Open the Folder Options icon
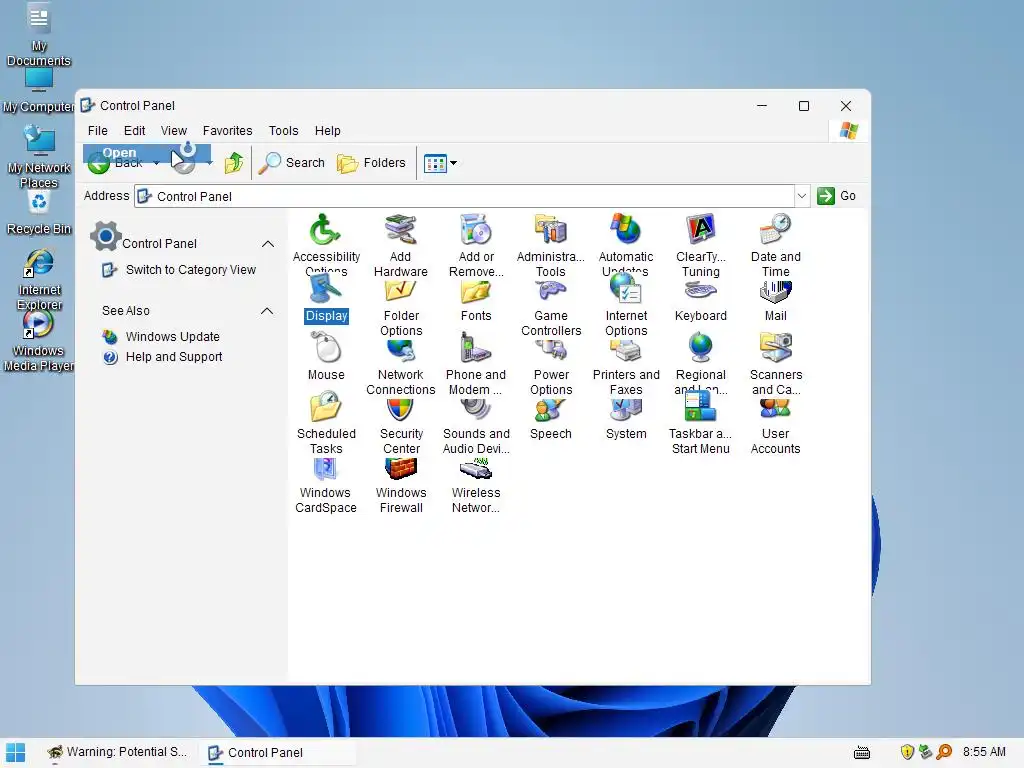The image size is (1024, 768). coord(400,291)
